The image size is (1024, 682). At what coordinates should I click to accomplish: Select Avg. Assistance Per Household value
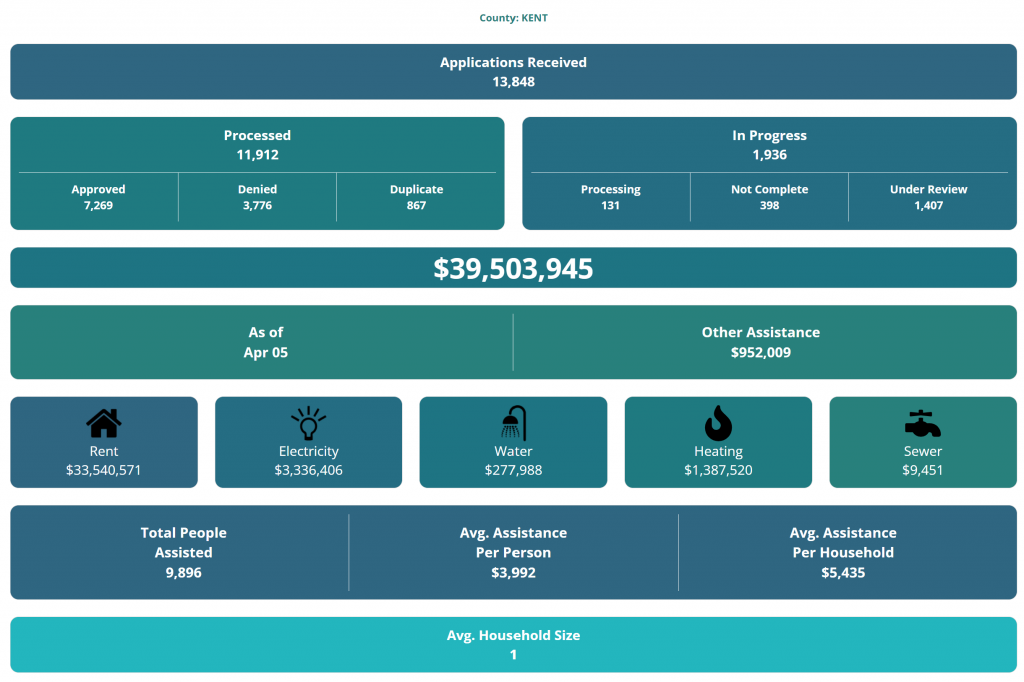point(843,573)
